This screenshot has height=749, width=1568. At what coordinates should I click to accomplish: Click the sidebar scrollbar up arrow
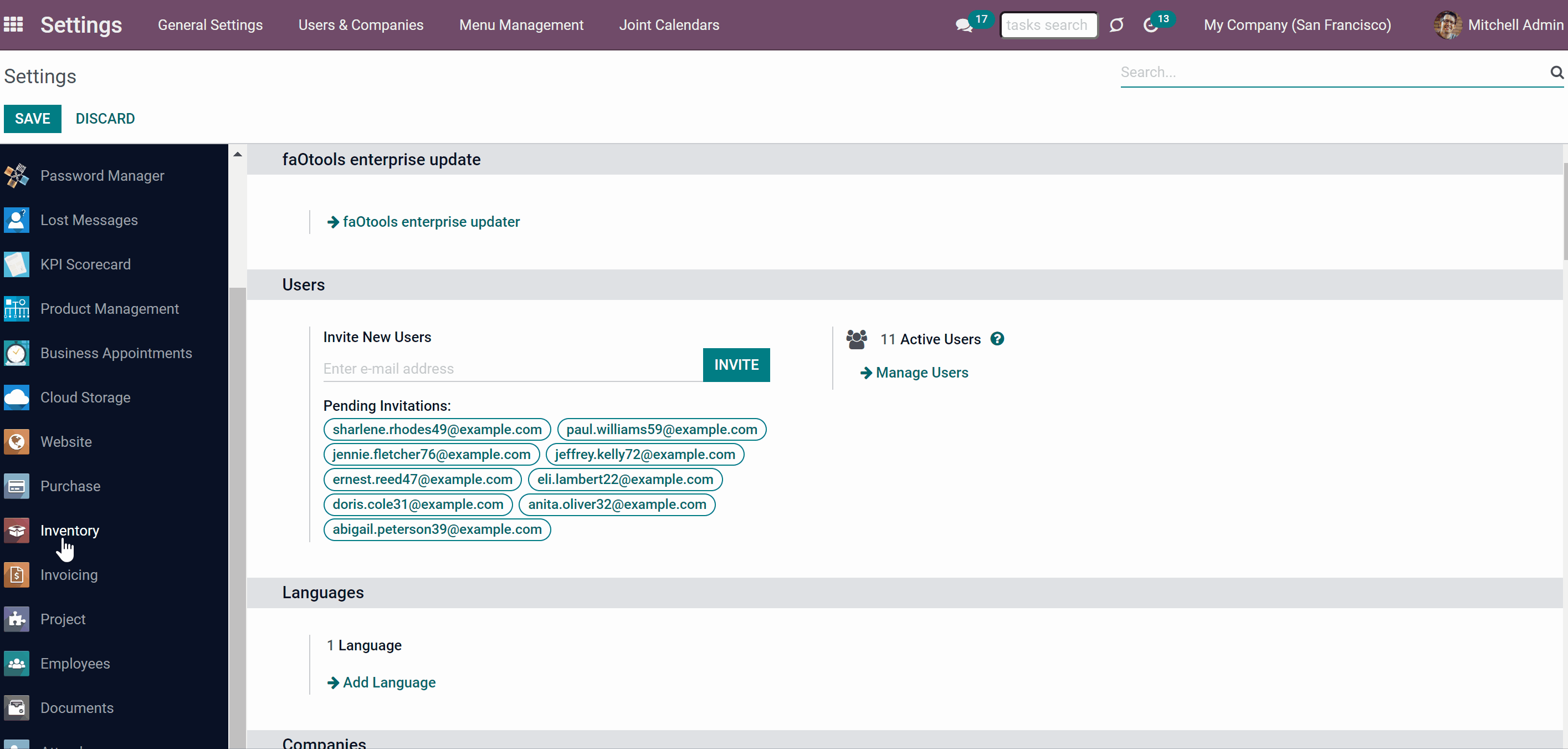(237, 154)
